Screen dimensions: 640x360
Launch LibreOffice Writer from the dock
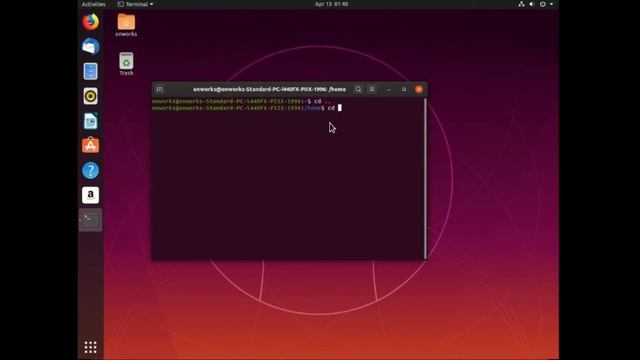coord(91,121)
